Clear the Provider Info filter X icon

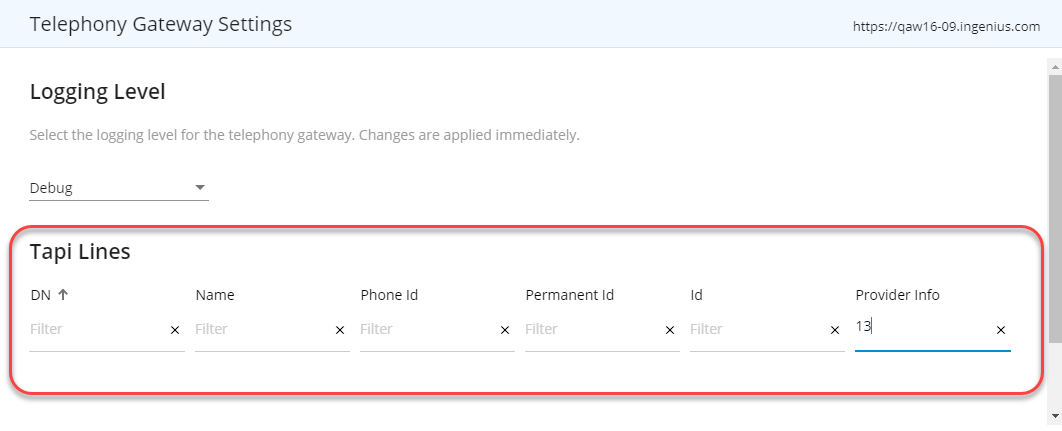click(1001, 330)
